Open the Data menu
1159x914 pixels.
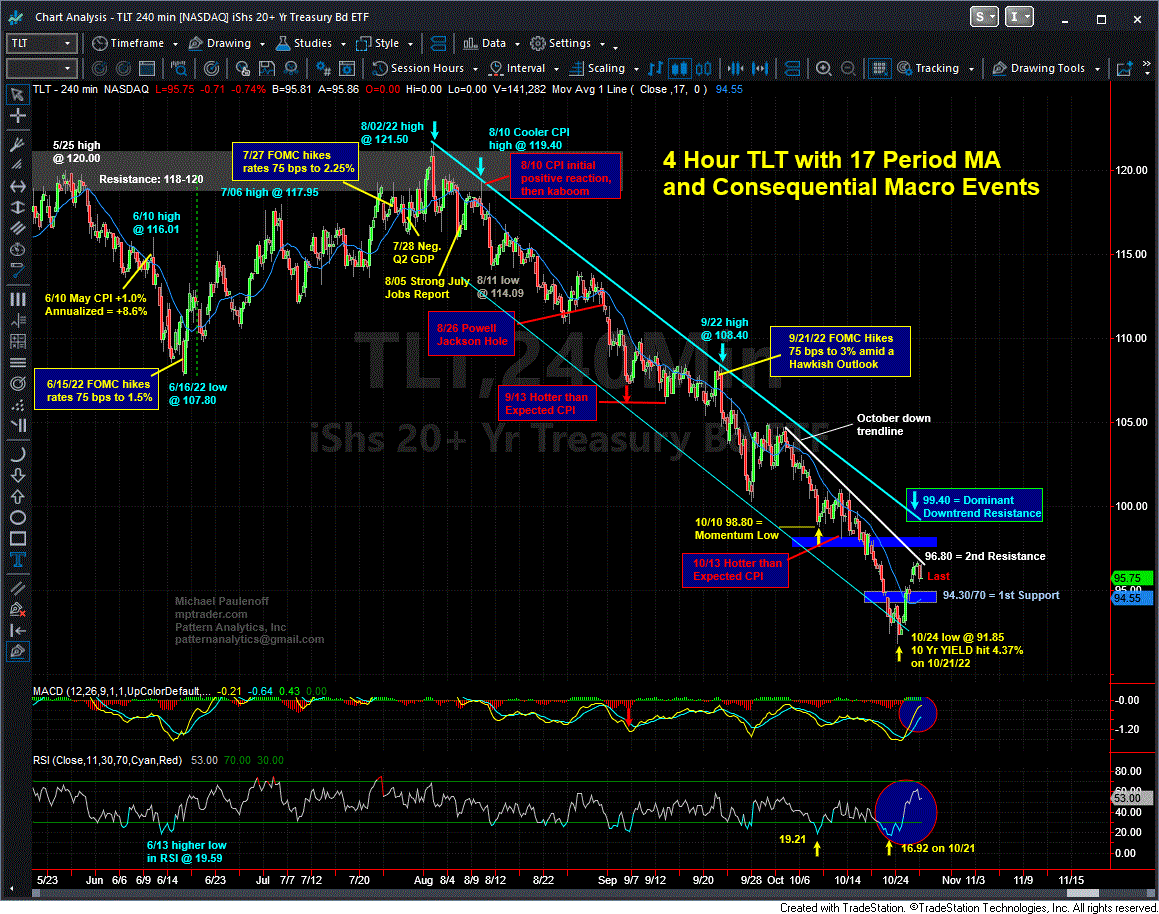point(485,44)
